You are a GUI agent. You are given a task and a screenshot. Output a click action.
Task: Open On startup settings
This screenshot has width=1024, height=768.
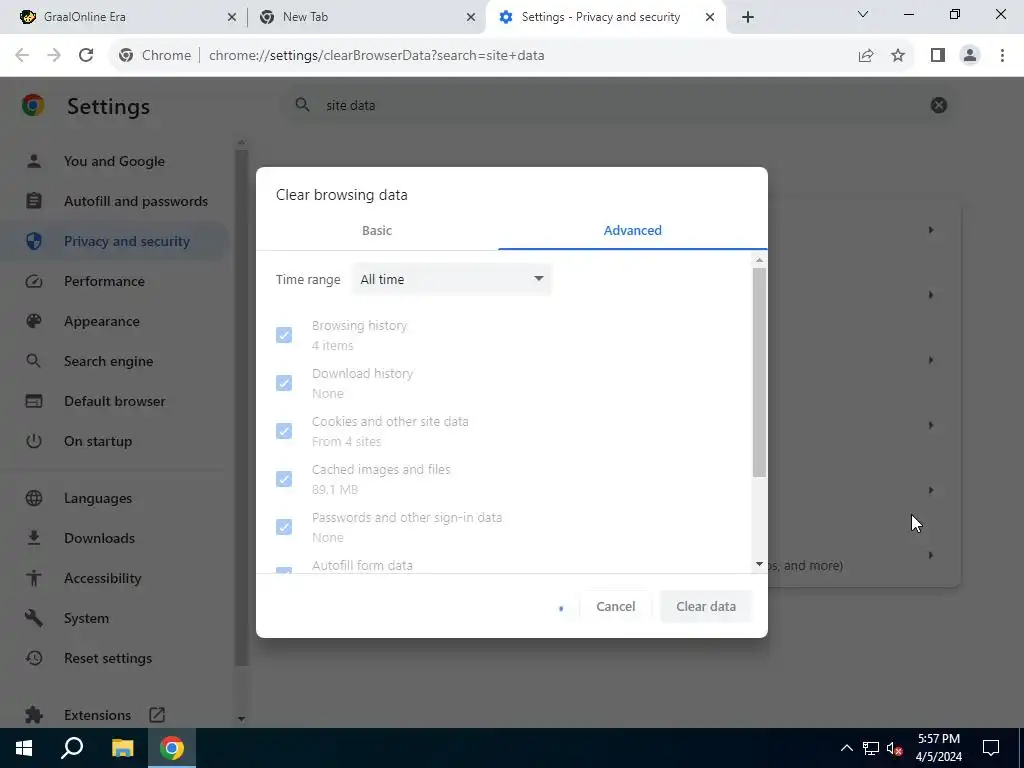(x=114, y=441)
